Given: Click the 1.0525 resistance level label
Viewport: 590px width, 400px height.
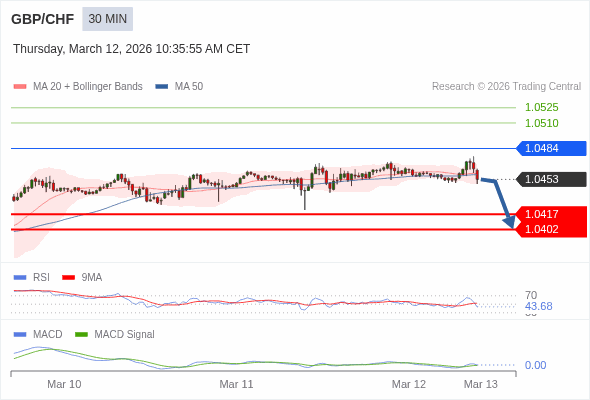Looking at the screenshot, I should pos(541,107).
